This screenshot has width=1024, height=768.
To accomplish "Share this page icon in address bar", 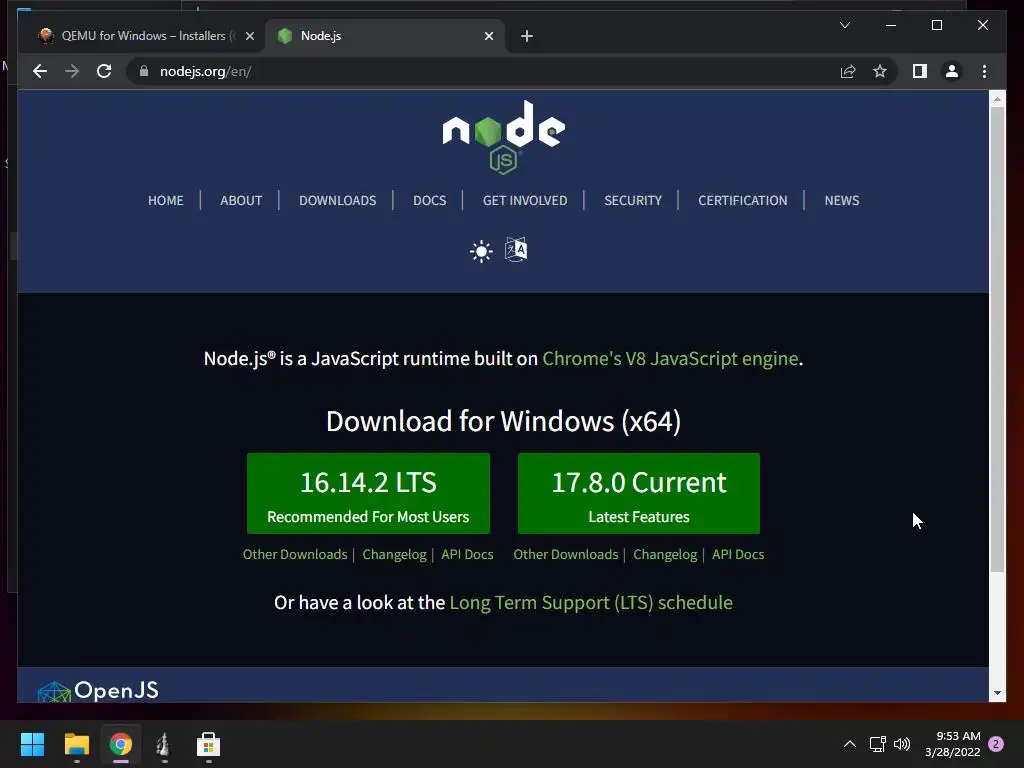I will [x=848, y=71].
